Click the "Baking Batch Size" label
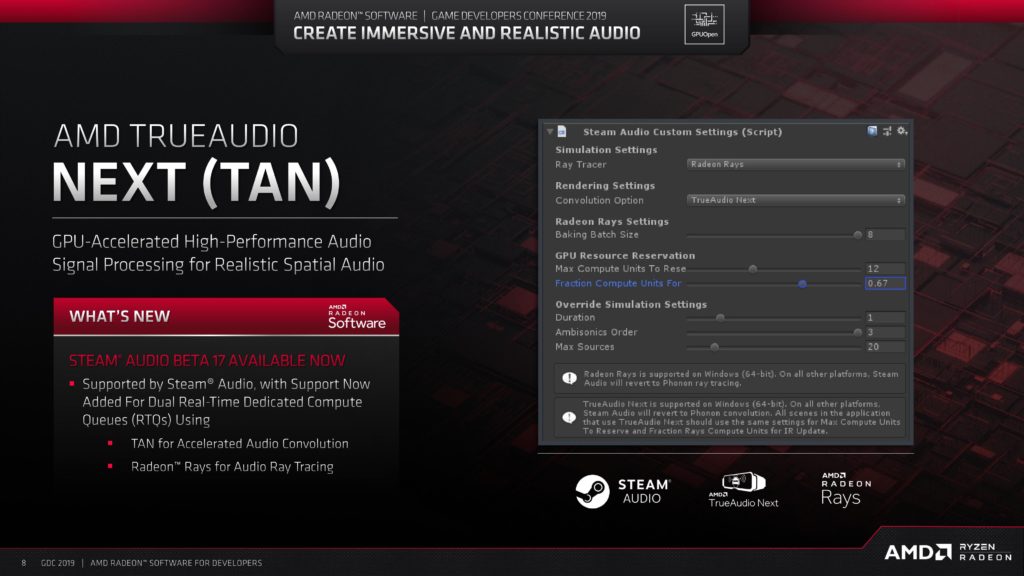Viewport: 1024px width, 576px height. (597, 235)
